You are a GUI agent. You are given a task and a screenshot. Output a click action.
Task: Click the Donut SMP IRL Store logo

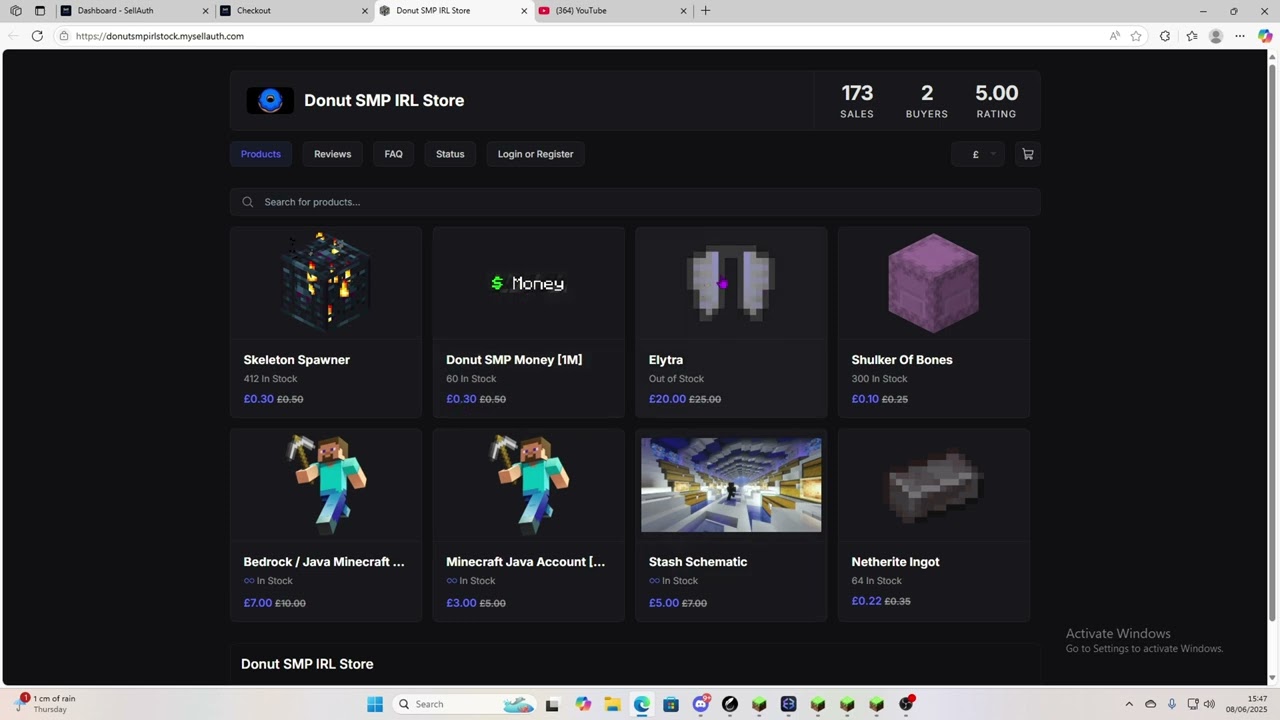(x=270, y=100)
